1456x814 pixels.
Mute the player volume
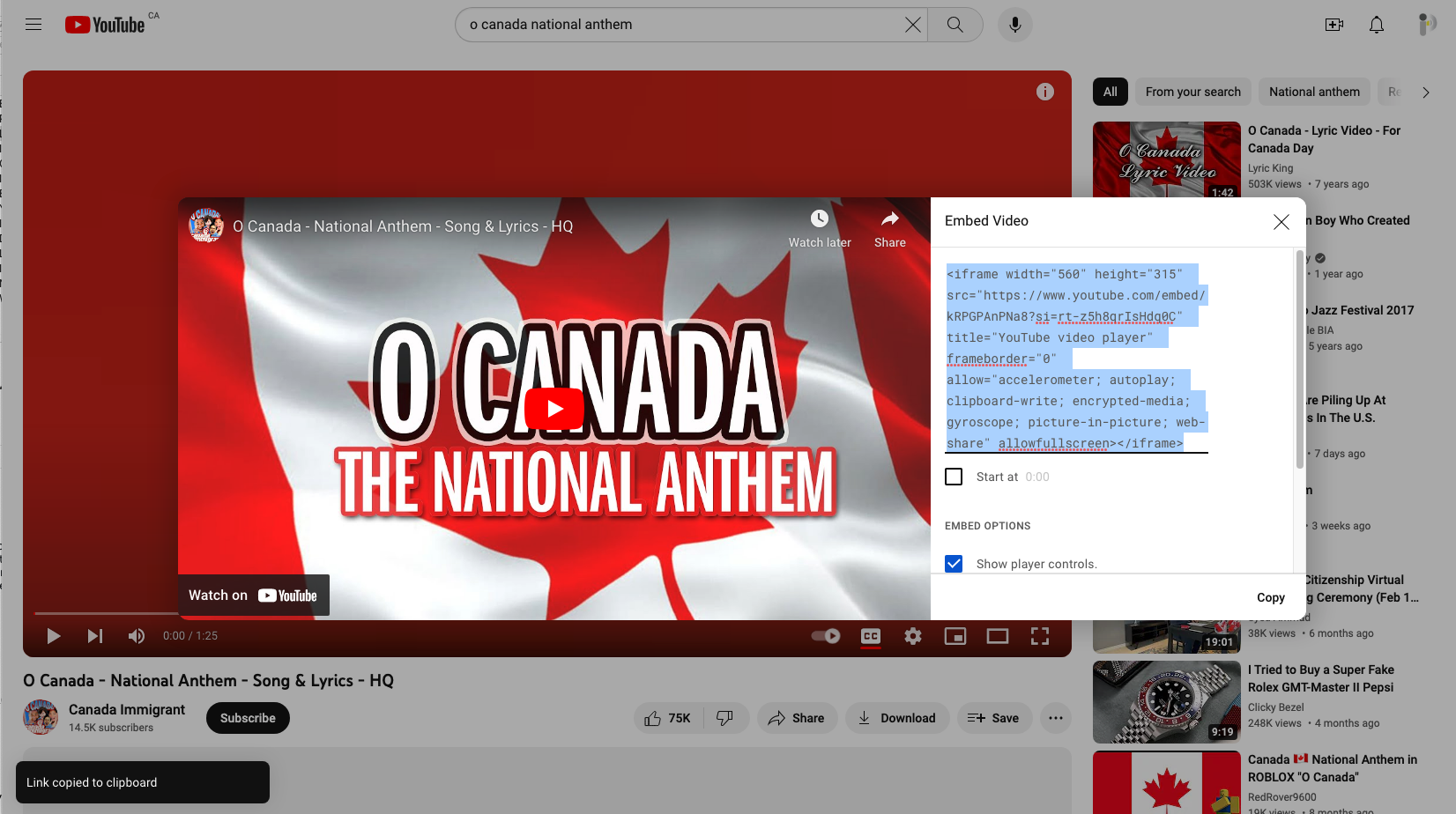click(137, 636)
